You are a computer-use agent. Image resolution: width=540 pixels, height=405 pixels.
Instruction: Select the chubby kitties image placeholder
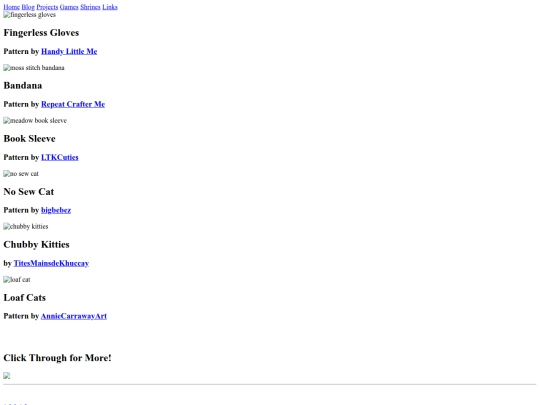[x=26, y=227]
